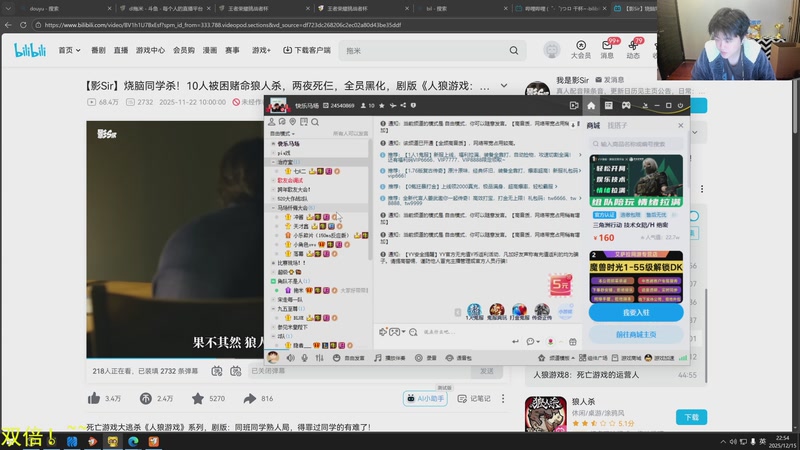Toggle the danmaku display icon under video
Image resolution: width=800 pixels, height=450 pixels.
point(217,371)
